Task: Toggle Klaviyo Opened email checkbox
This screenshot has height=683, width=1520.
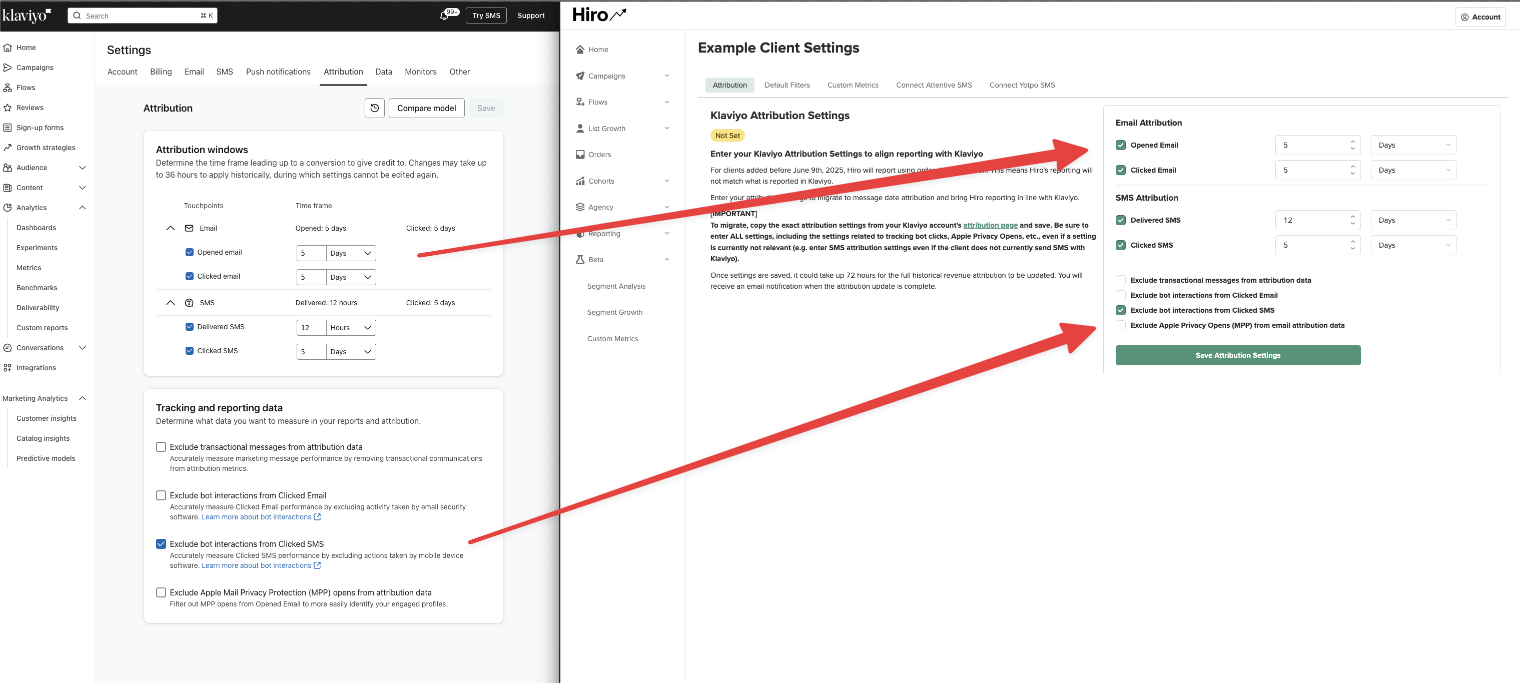Action: pyautogui.click(x=190, y=252)
